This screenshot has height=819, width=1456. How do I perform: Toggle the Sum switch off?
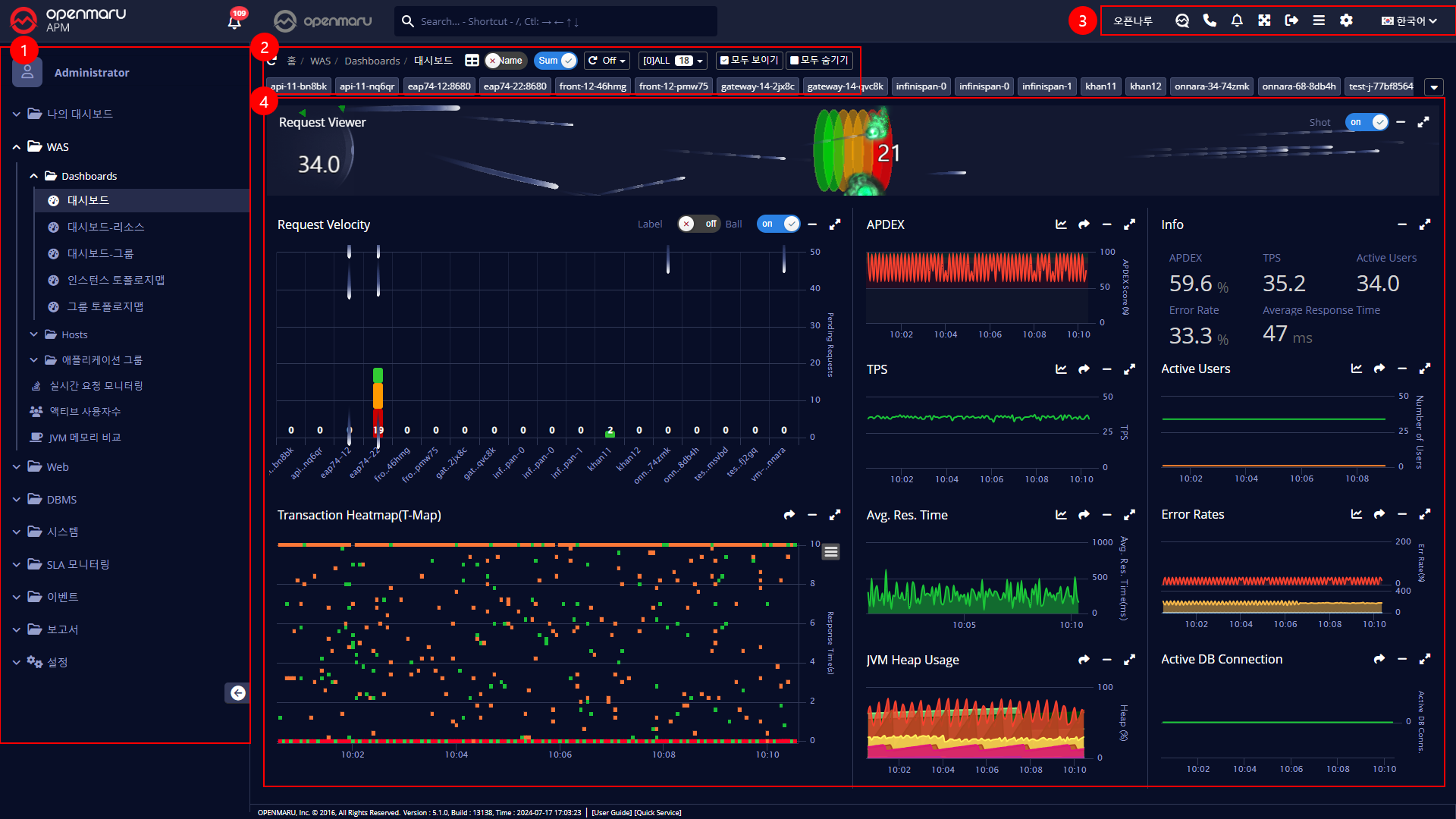556,61
